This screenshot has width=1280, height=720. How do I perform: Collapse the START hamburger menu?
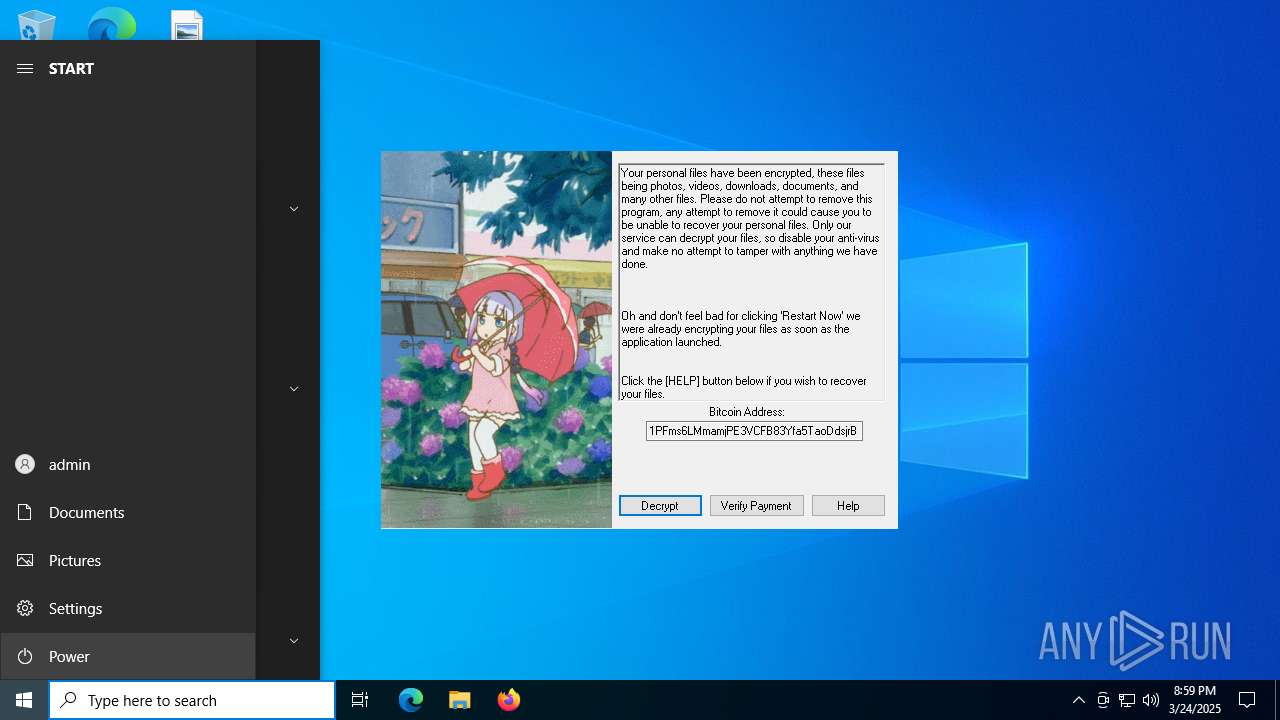[x=25, y=68]
